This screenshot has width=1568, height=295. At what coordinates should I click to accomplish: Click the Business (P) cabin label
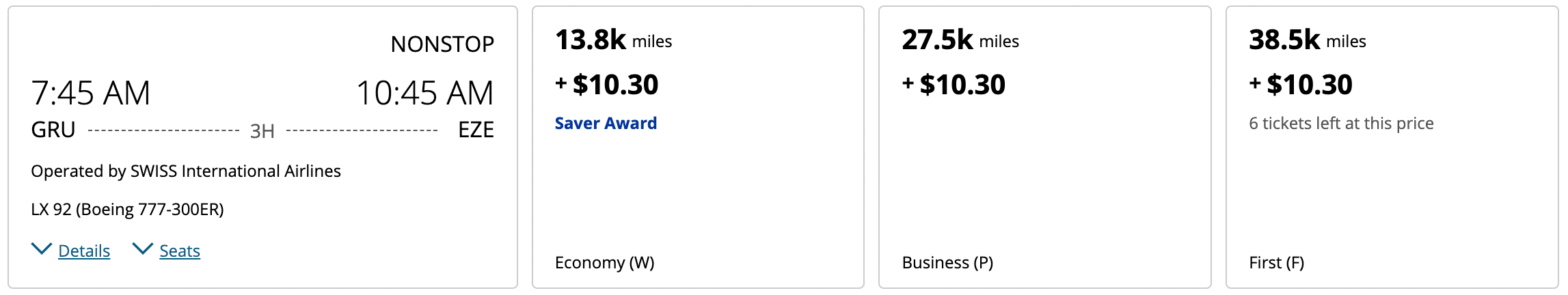pyautogui.click(x=947, y=263)
